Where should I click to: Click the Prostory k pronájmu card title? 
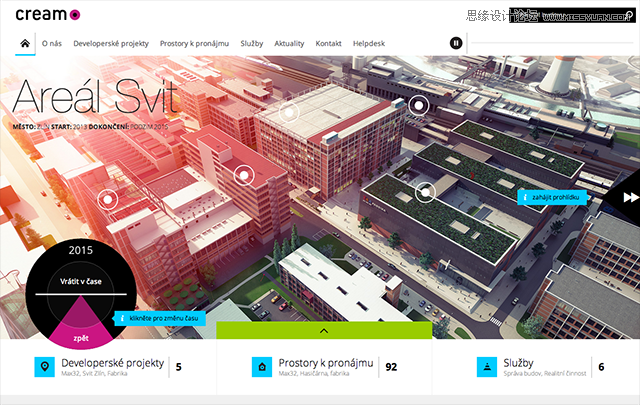[326, 363]
